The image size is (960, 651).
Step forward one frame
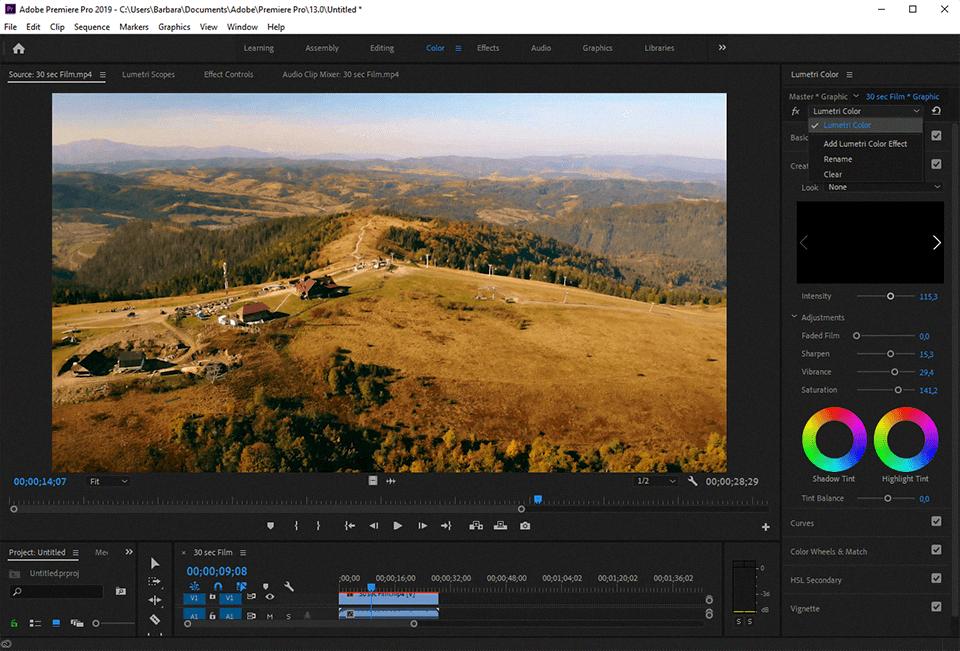pyautogui.click(x=422, y=525)
